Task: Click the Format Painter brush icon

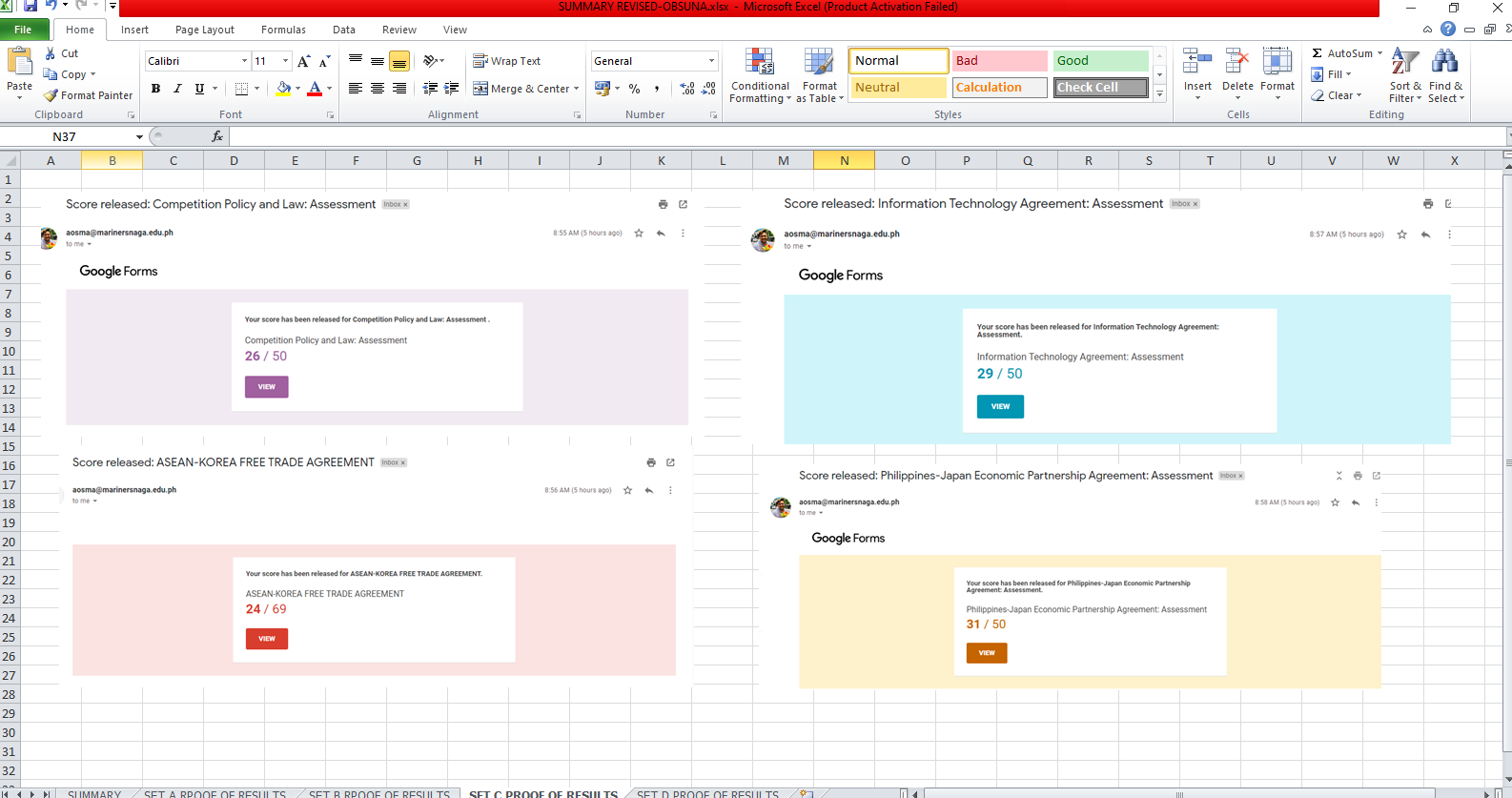Action: pyautogui.click(x=51, y=95)
